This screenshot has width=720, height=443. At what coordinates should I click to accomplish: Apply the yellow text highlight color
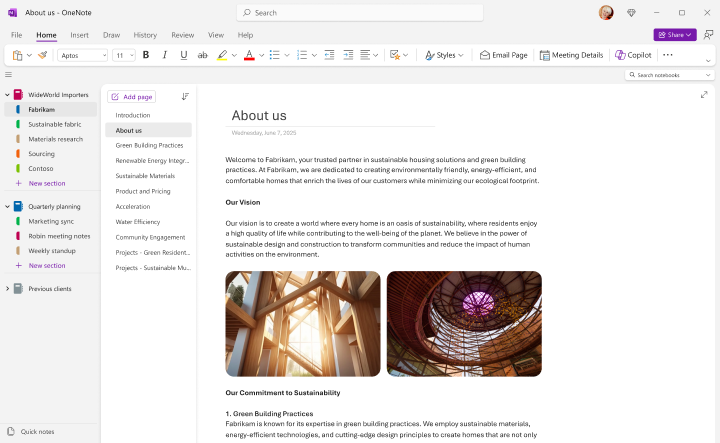pyautogui.click(x=222, y=55)
